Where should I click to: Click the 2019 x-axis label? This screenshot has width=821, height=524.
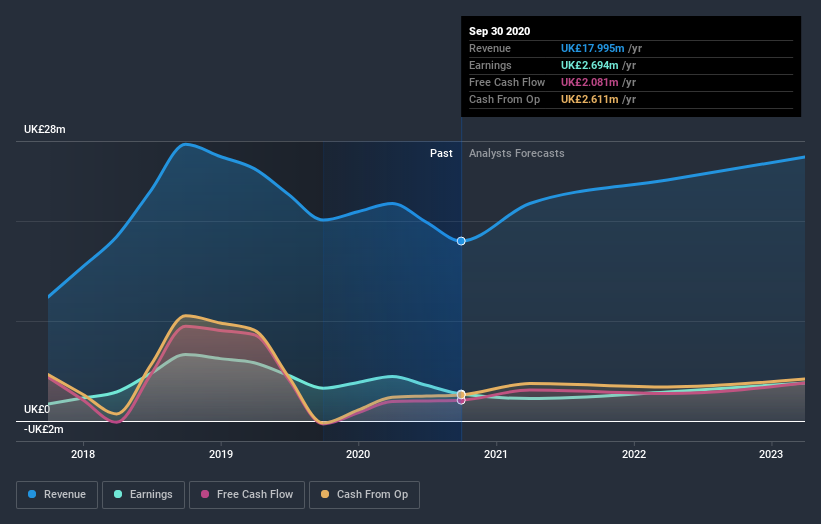[221, 454]
